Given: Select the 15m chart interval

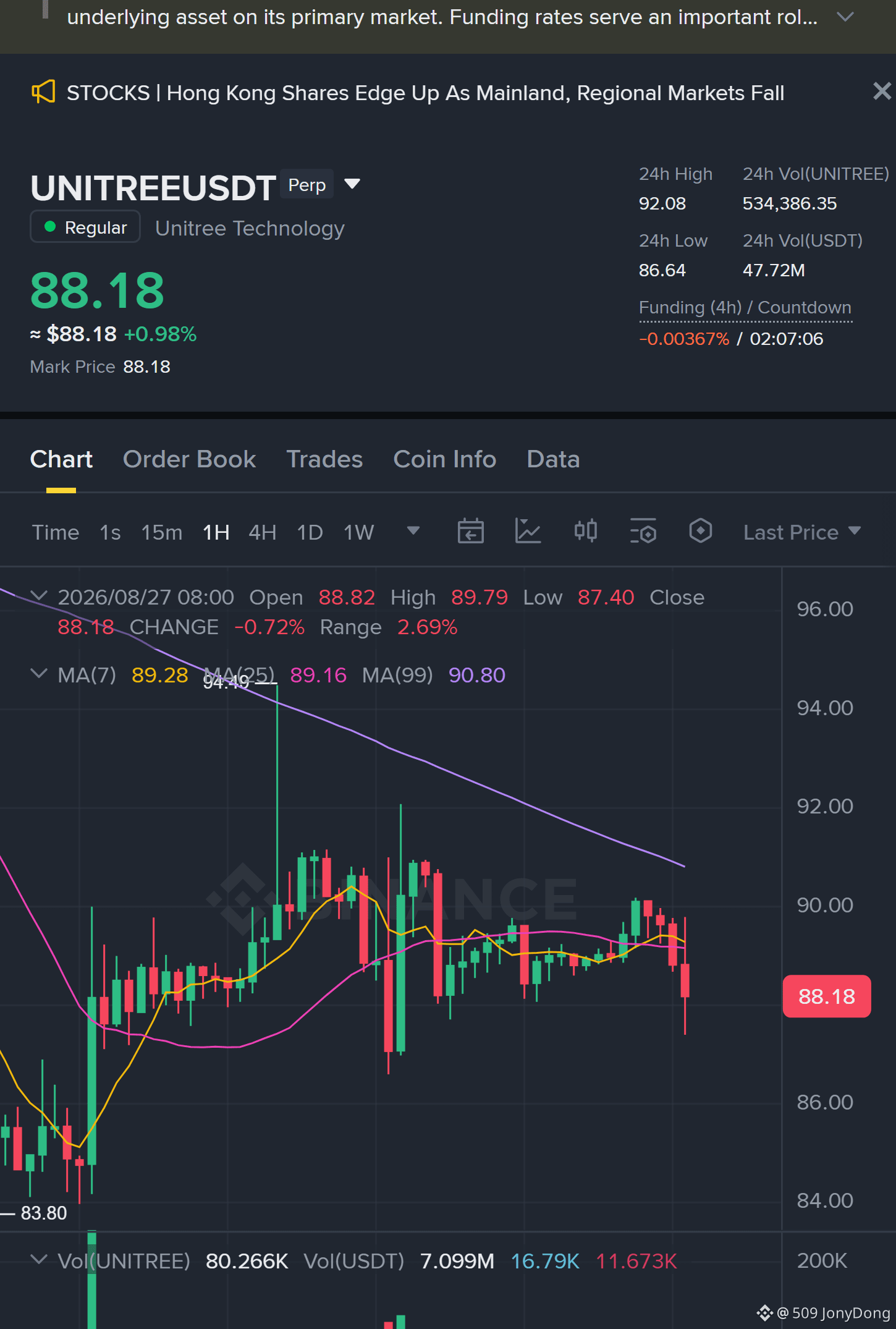Looking at the screenshot, I should tap(162, 532).
